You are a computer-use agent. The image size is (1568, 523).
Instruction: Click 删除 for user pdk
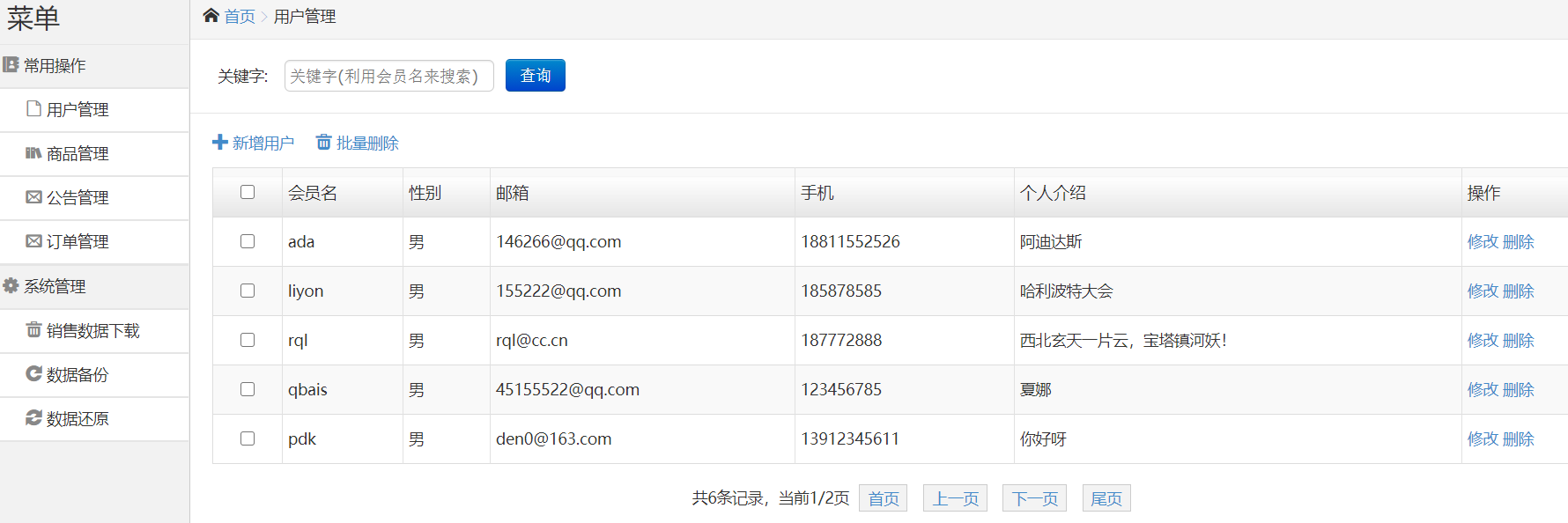[1518, 438]
